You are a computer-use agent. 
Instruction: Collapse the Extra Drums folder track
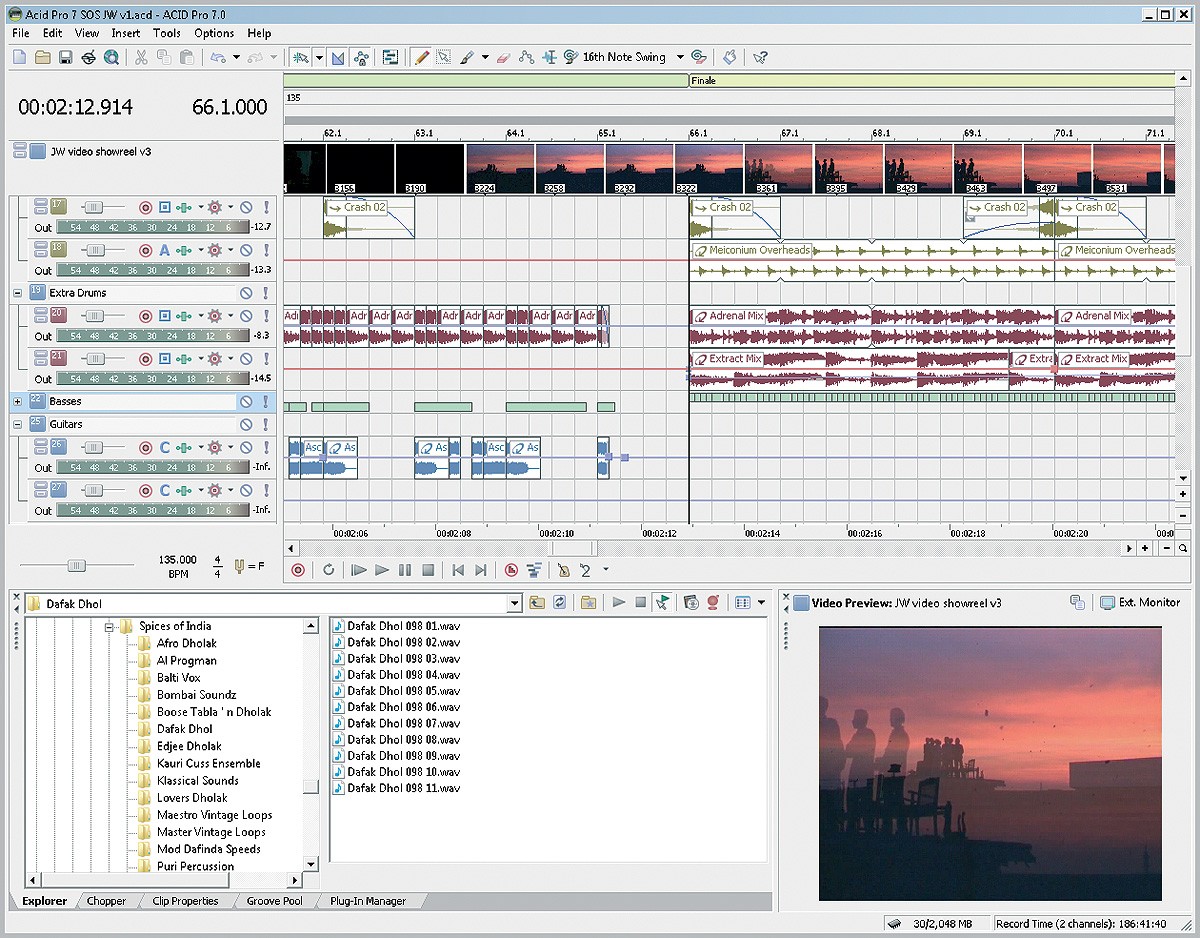(17, 292)
